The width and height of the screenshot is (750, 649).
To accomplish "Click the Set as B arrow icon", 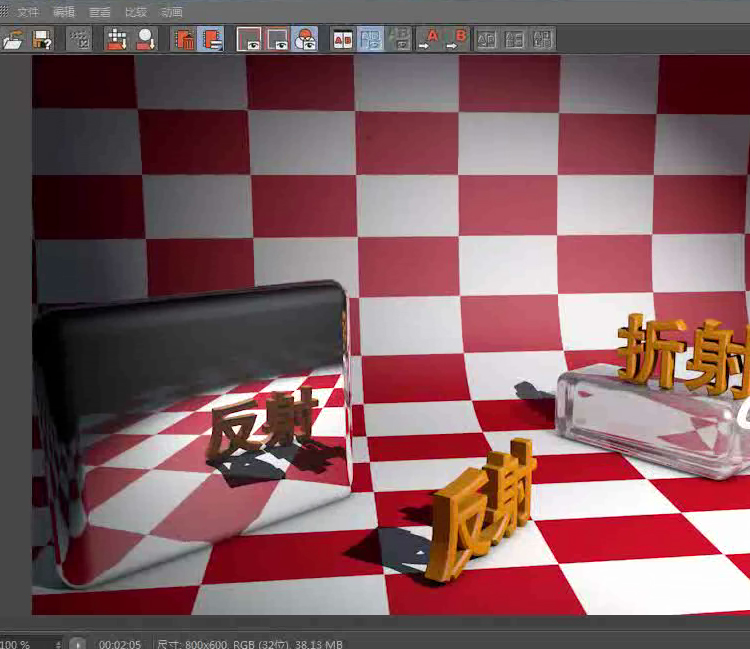I will [458, 39].
